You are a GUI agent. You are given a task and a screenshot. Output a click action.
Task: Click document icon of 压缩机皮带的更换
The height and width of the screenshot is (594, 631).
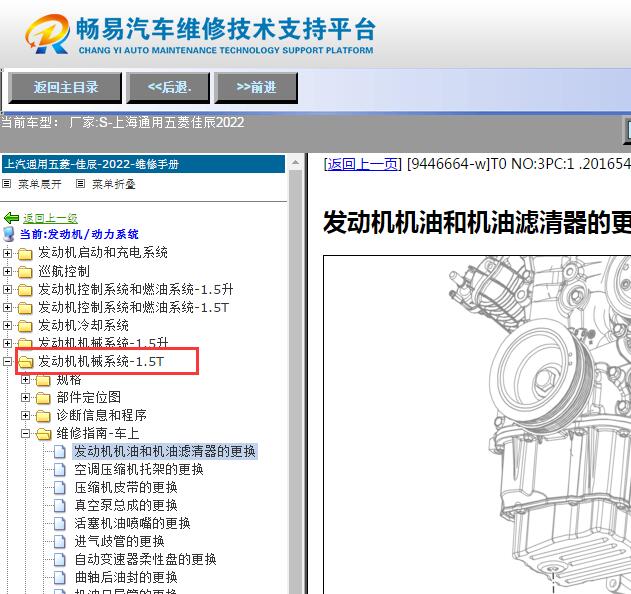(60, 488)
